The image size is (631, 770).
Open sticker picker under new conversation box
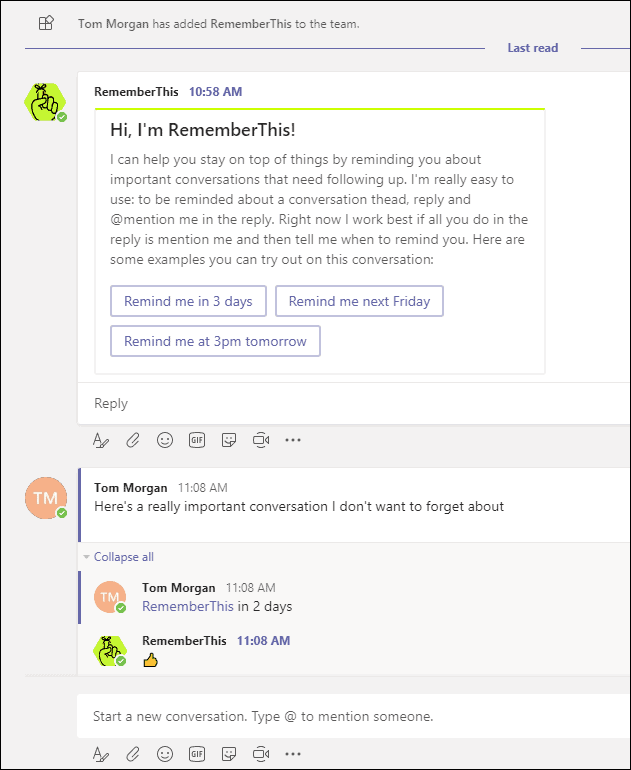pyautogui.click(x=229, y=754)
